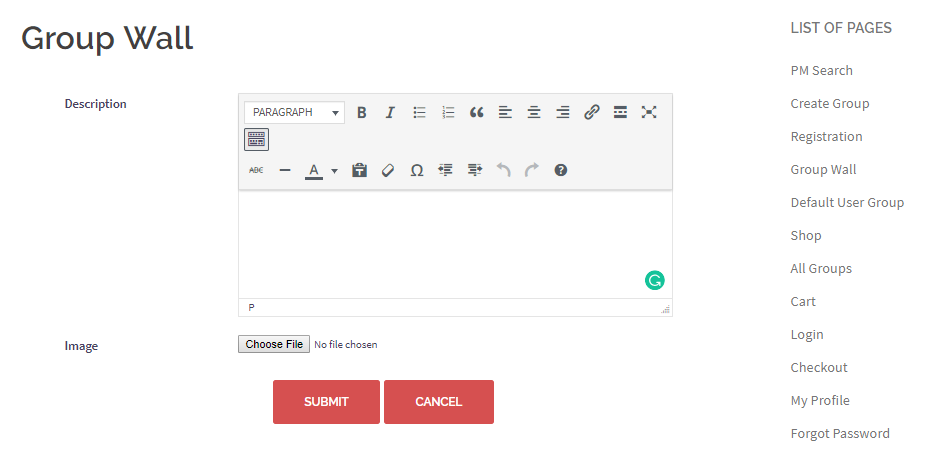Go to the Shop page
932x449 pixels.
click(x=806, y=236)
